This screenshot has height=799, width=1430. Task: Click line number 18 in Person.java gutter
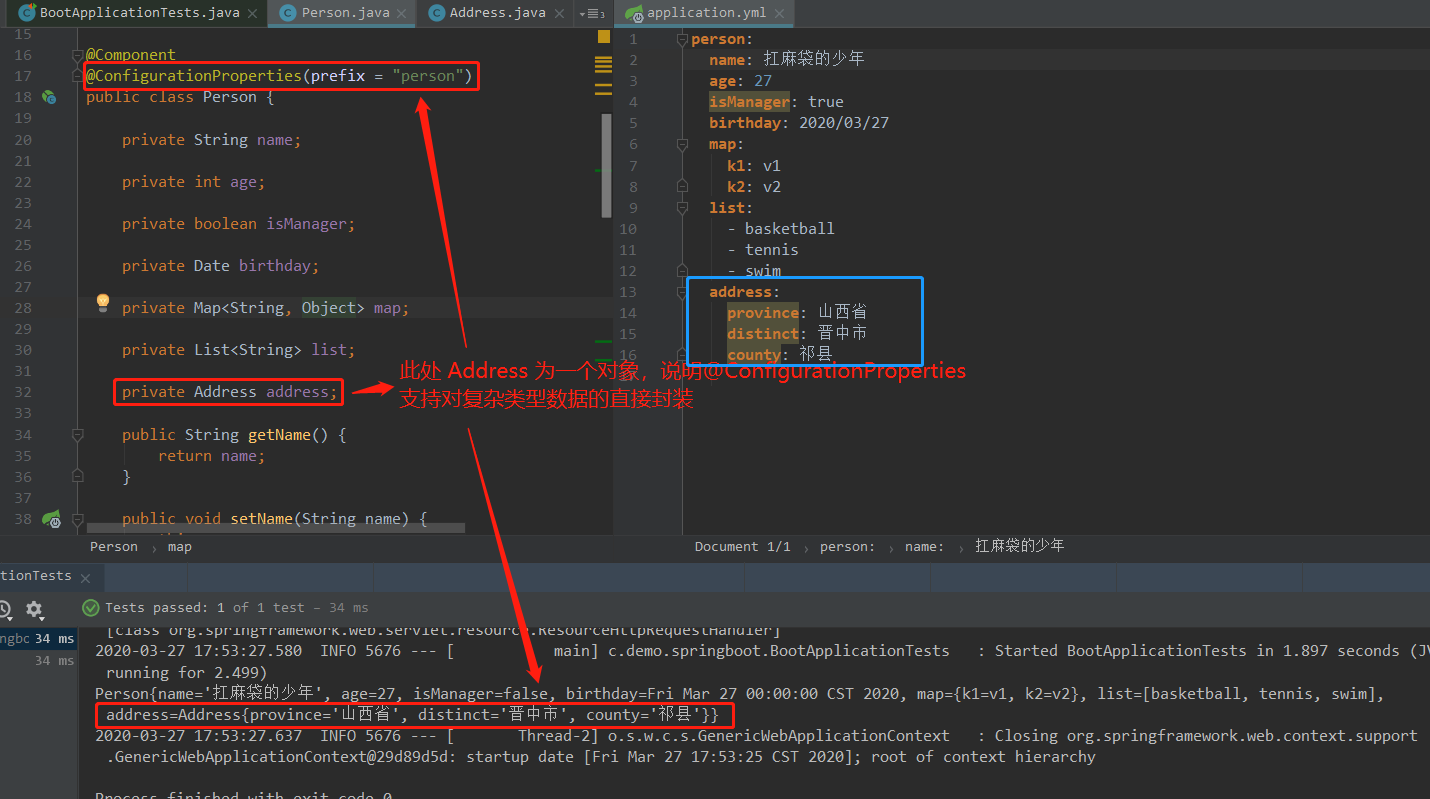point(23,97)
